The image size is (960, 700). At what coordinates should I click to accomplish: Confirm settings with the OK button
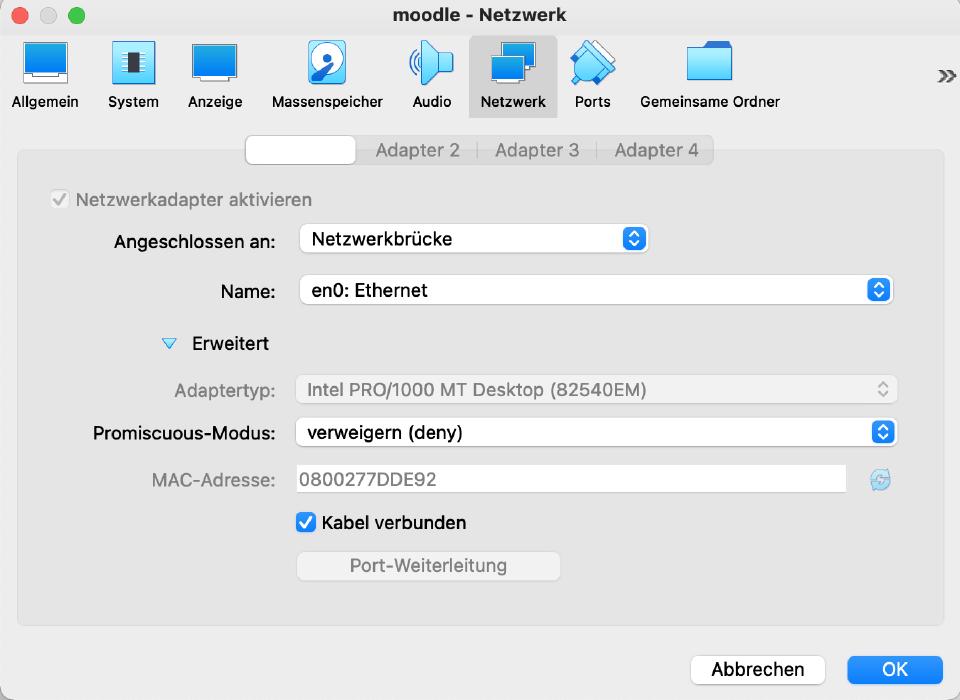(894, 669)
